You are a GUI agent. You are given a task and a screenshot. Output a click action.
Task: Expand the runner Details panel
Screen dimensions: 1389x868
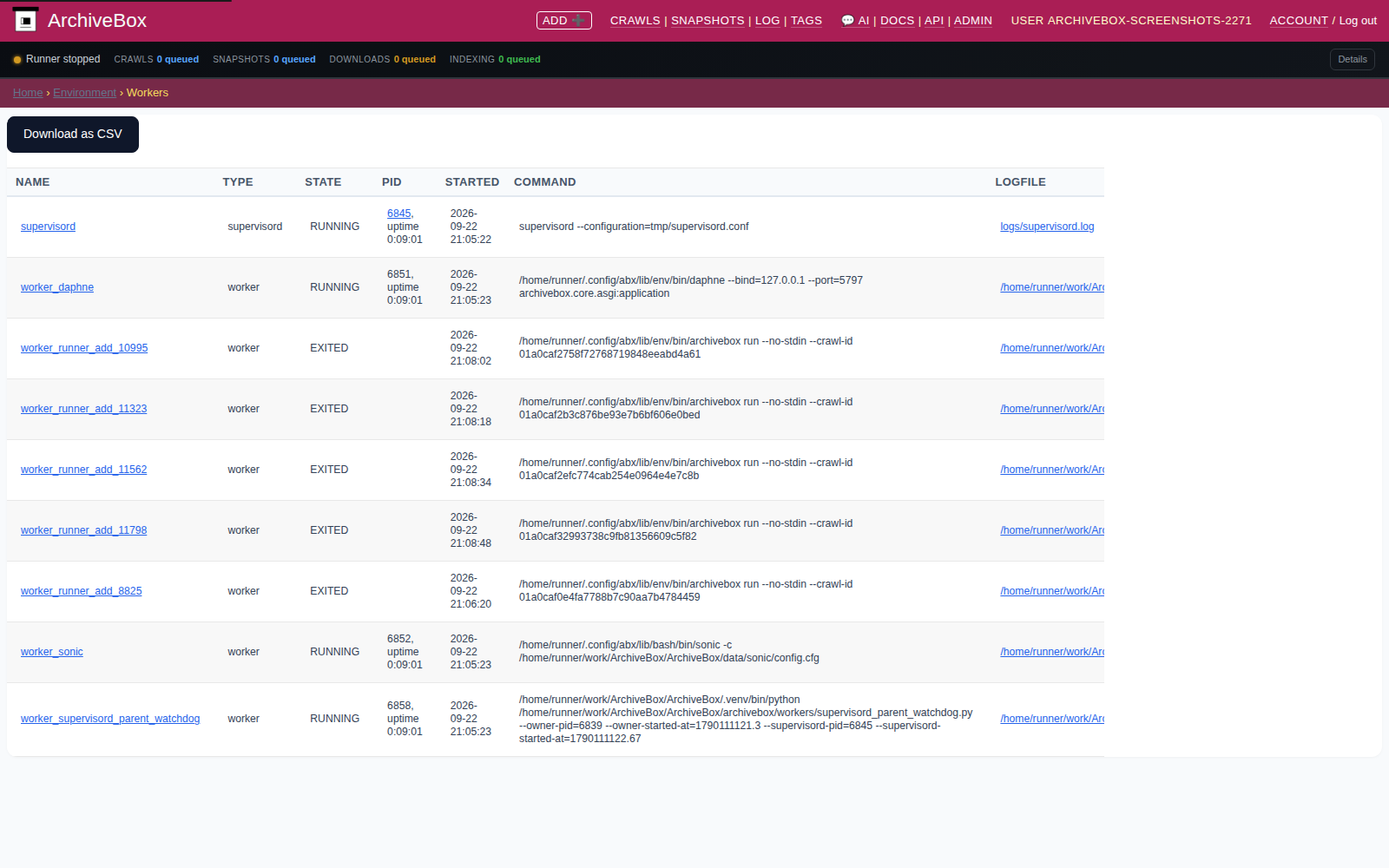click(x=1352, y=59)
